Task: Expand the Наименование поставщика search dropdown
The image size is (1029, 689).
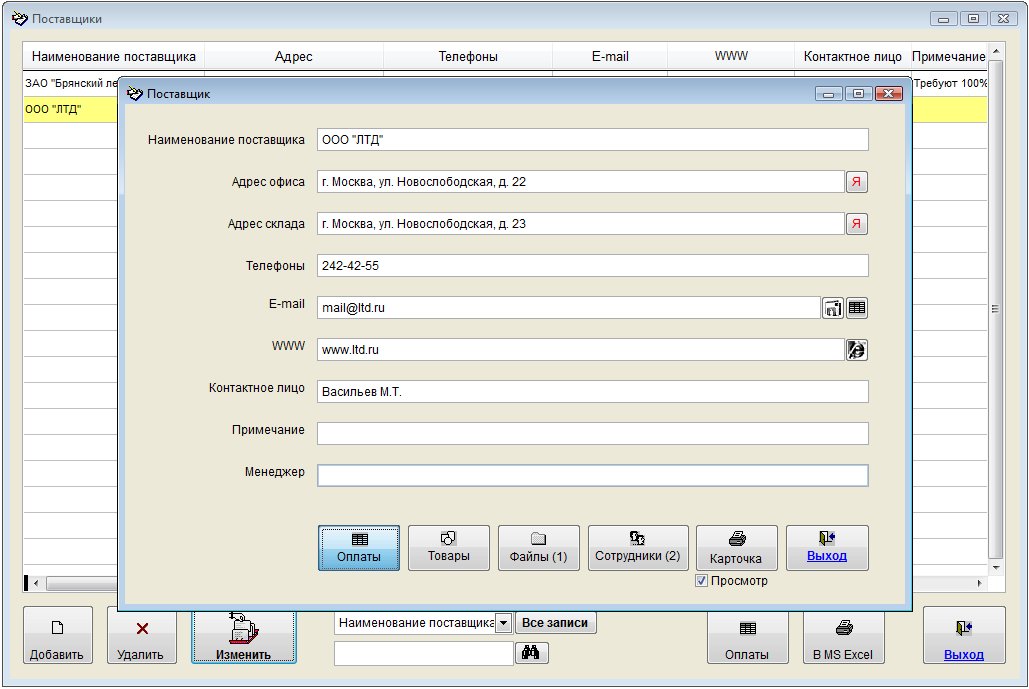Action: click(x=504, y=623)
